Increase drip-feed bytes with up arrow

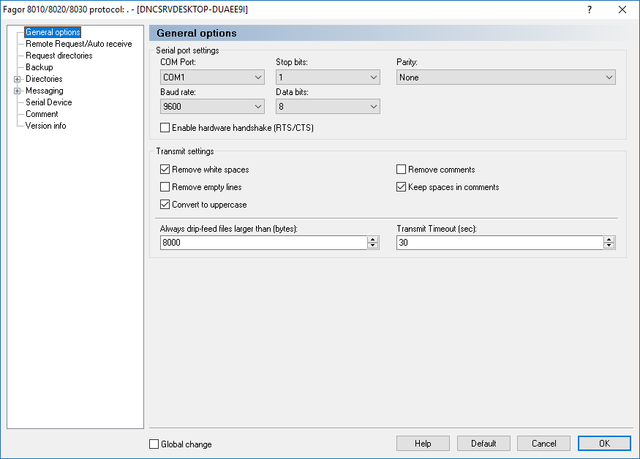click(373, 239)
